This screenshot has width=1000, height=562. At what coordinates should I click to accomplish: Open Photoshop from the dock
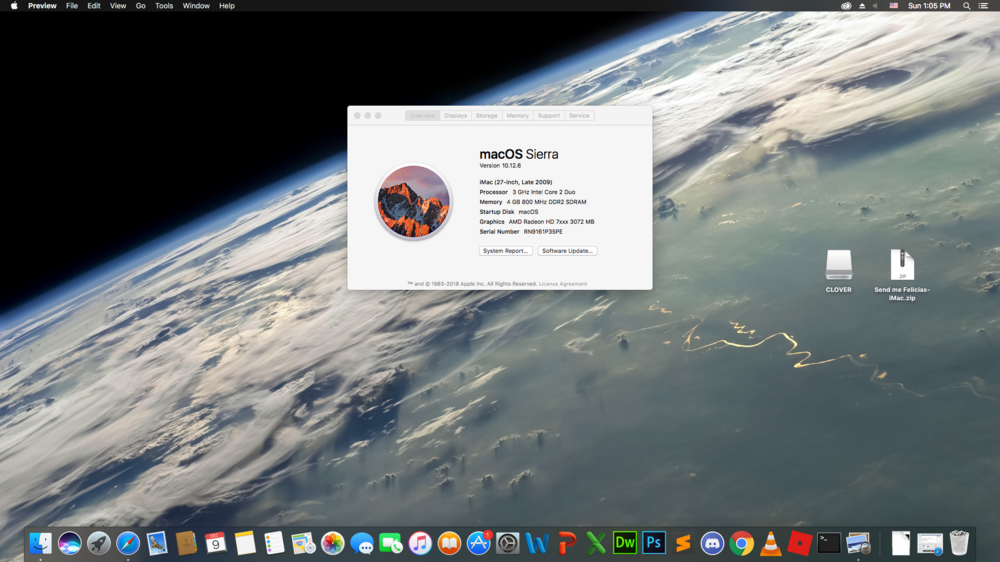(654, 543)
